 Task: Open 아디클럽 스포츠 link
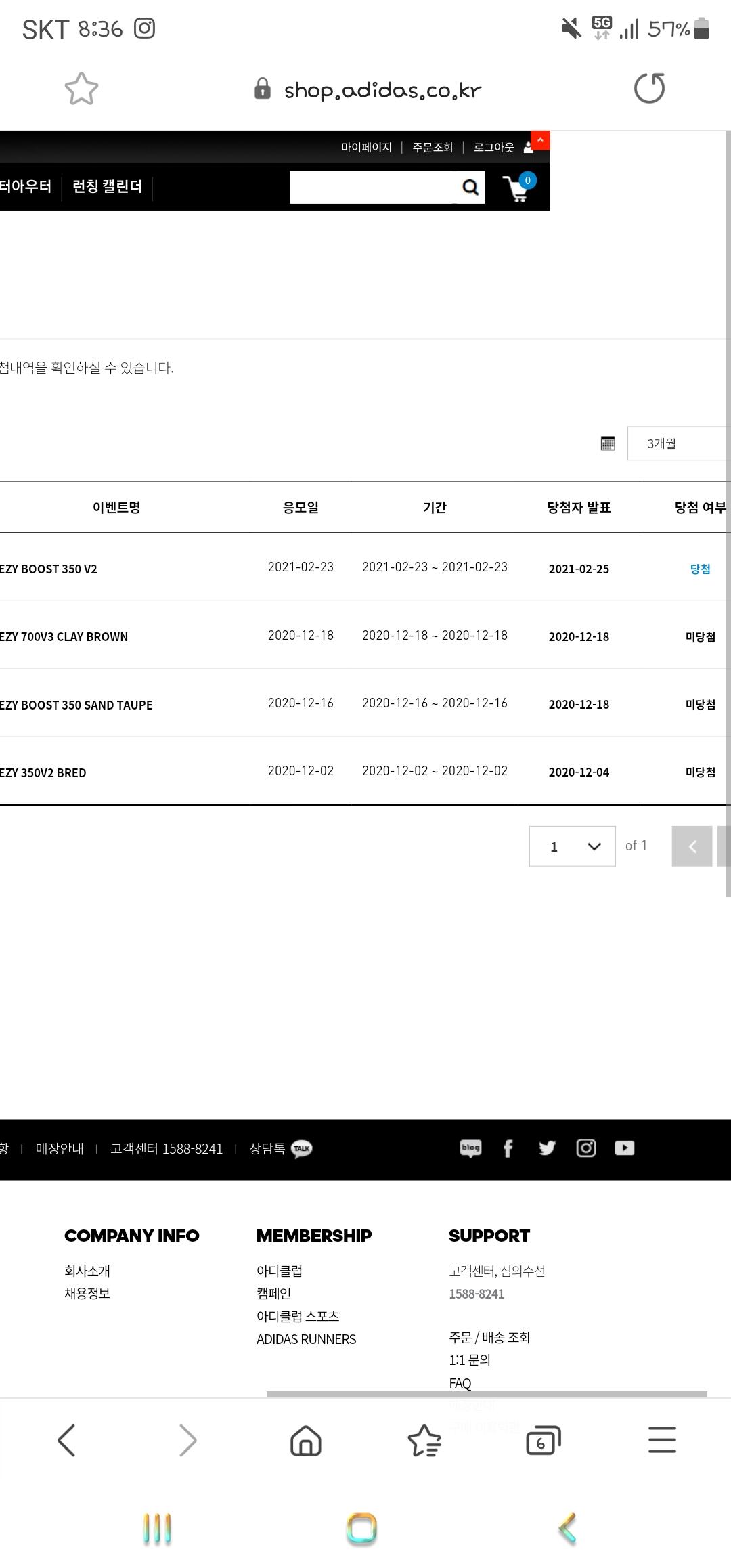[298, 1317]
